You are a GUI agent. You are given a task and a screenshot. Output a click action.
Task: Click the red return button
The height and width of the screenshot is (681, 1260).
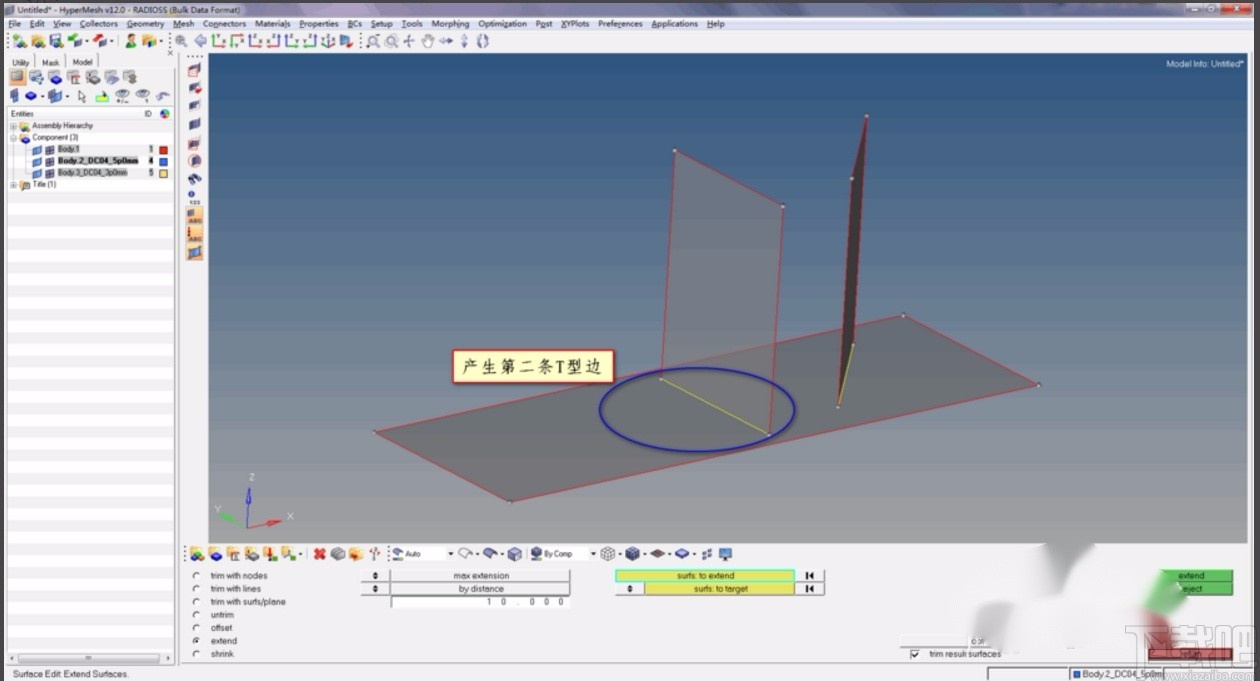1190,654
